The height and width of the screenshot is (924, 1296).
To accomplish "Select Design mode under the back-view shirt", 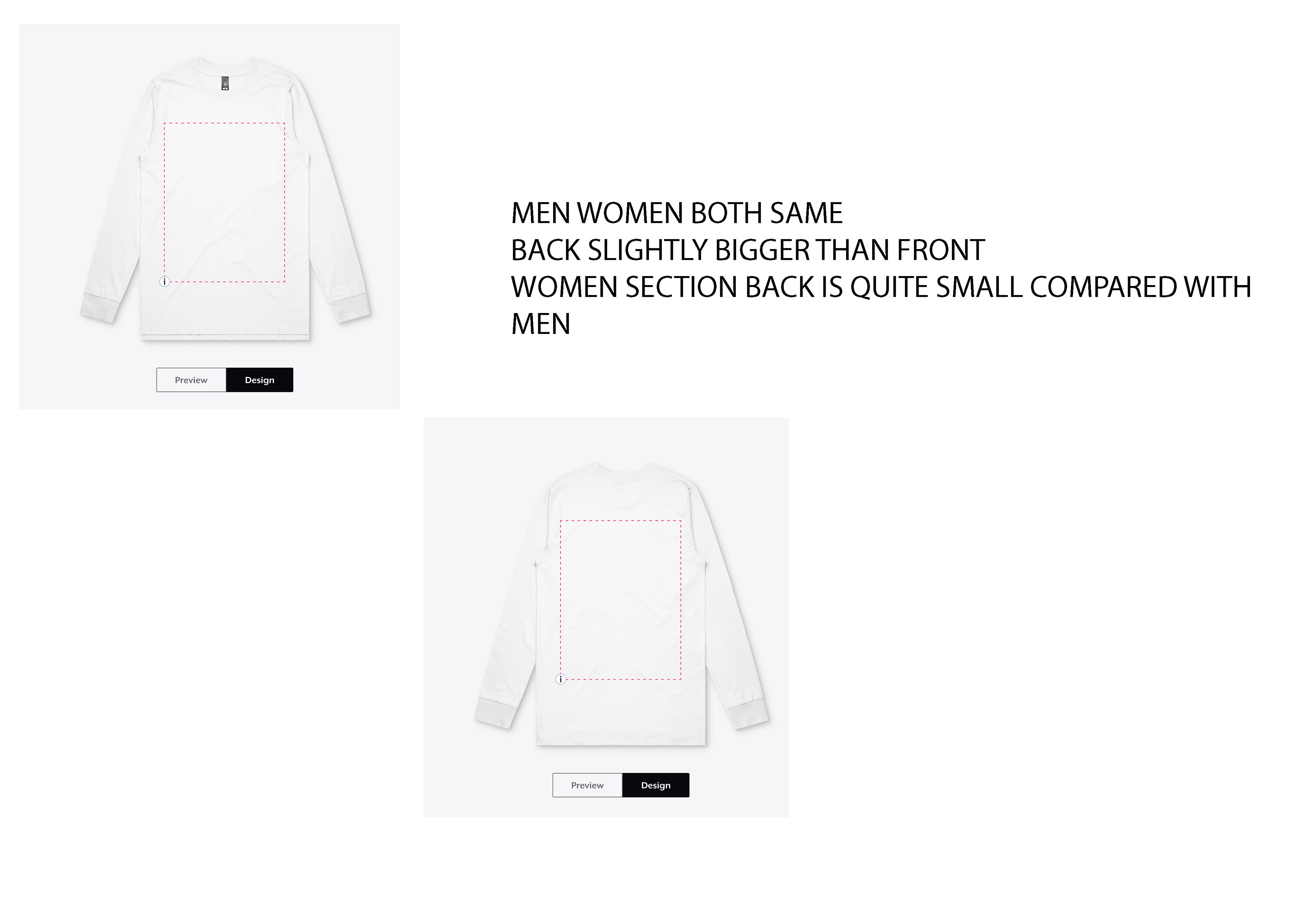I will click(x=656, y=785).
